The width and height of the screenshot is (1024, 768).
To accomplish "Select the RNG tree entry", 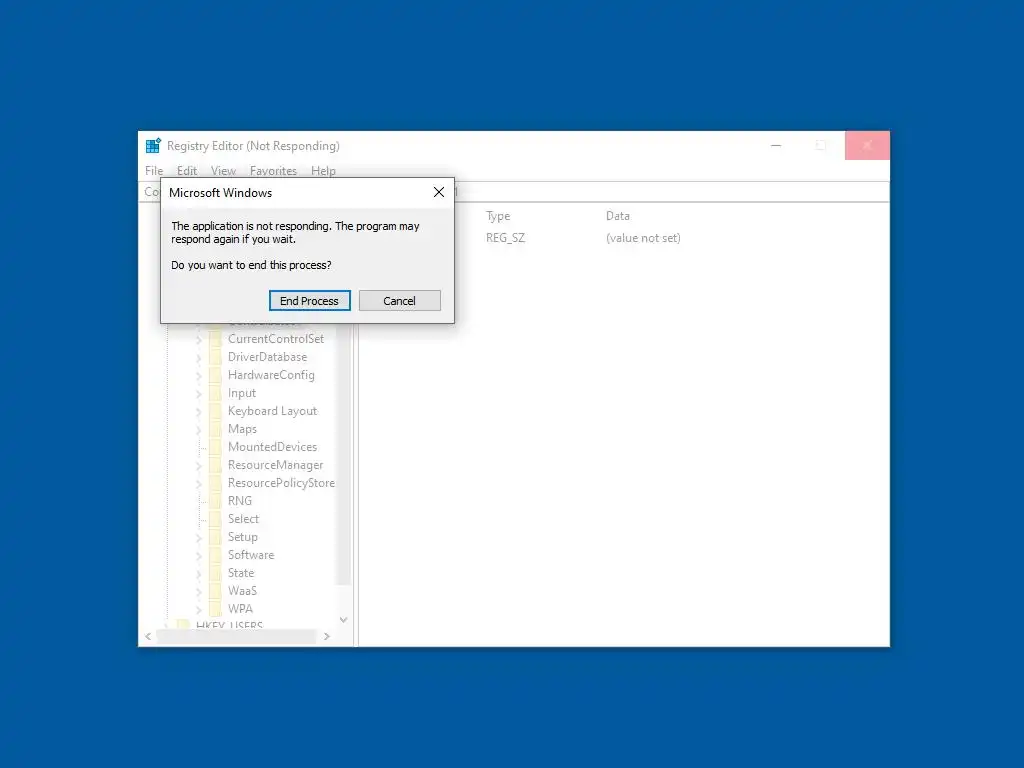I will click(240, 501).
